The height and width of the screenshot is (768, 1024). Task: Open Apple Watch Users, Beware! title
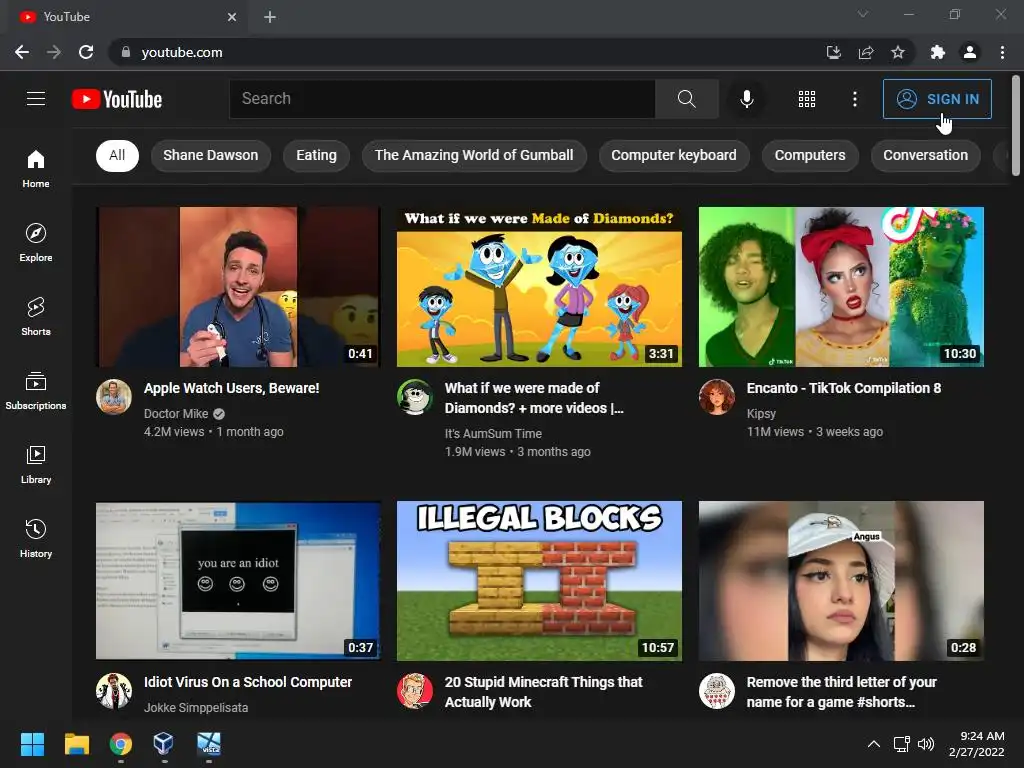click(232, 388)
